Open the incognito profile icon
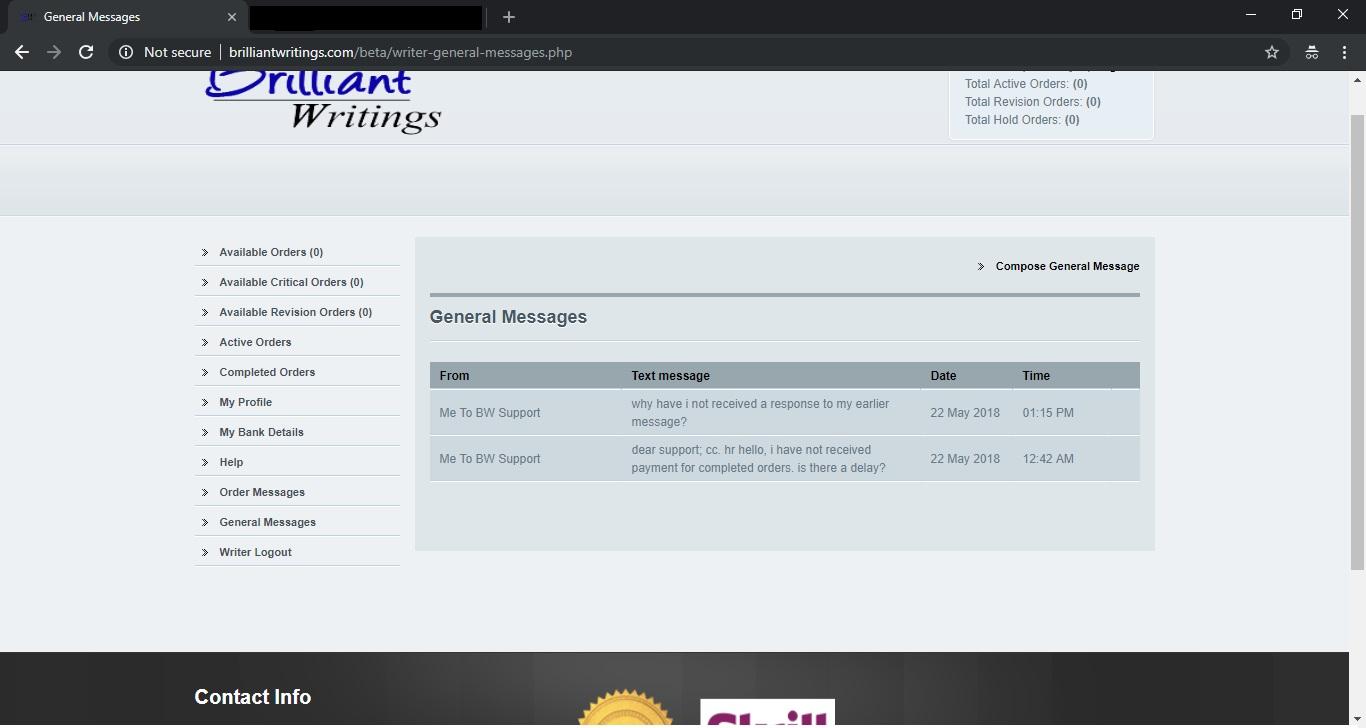 1312,52
